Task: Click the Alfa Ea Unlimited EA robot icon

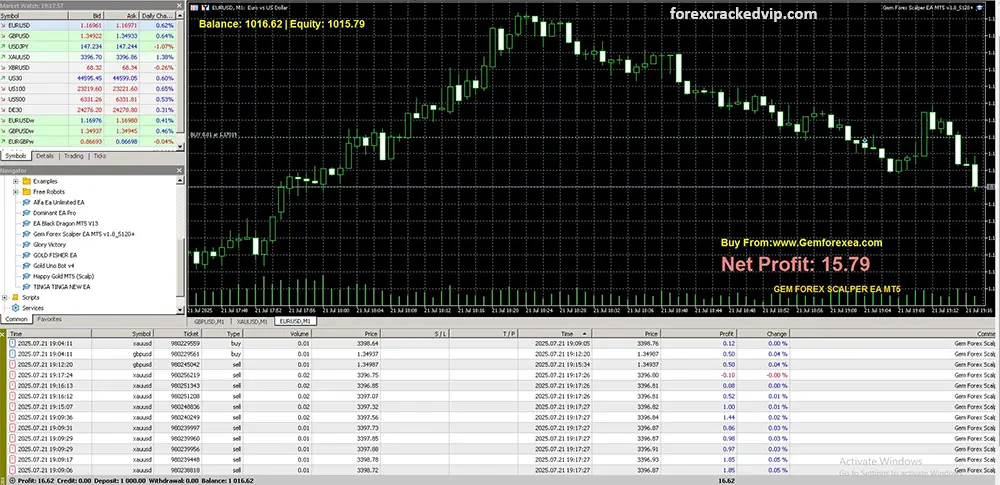Action: (x=27, y=202)
